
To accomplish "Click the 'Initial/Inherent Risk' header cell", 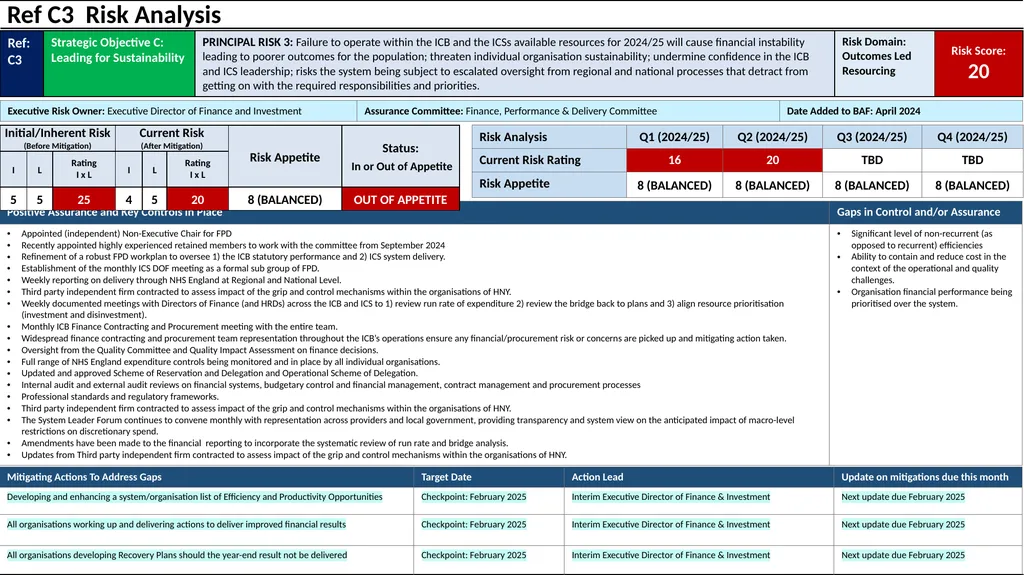I will pos(57,138).
